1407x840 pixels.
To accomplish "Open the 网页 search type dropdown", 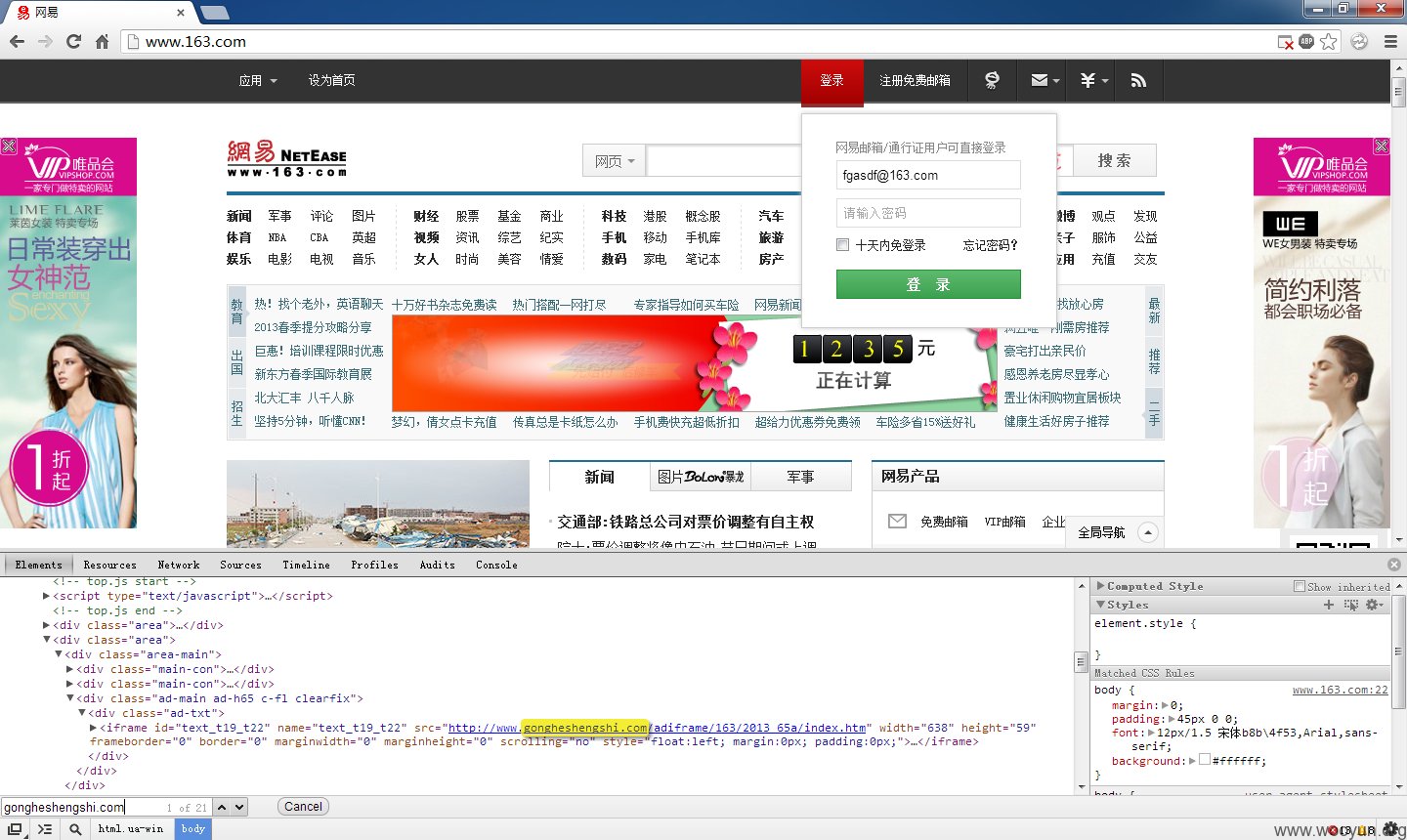I will pos(615,161).
